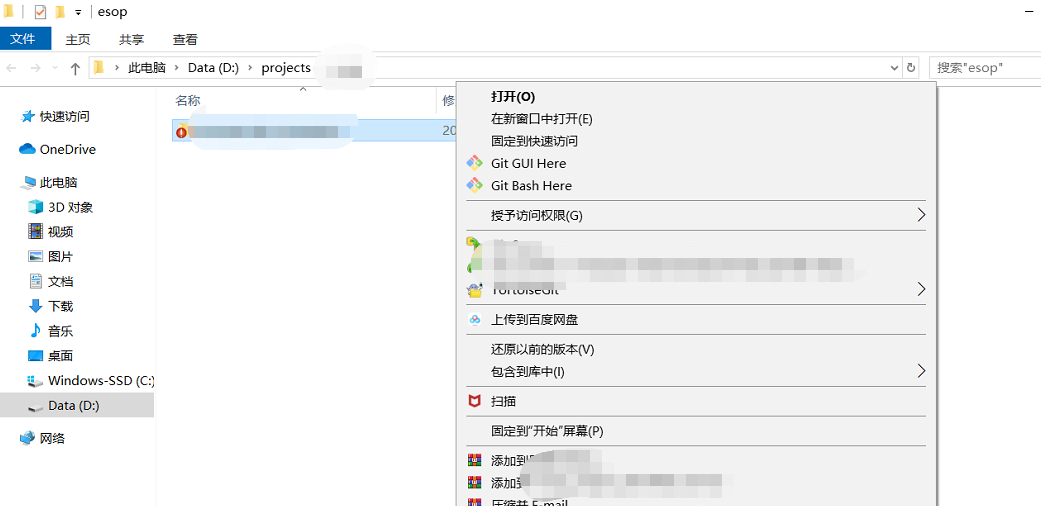Refresh the current folder

point(911,68)
